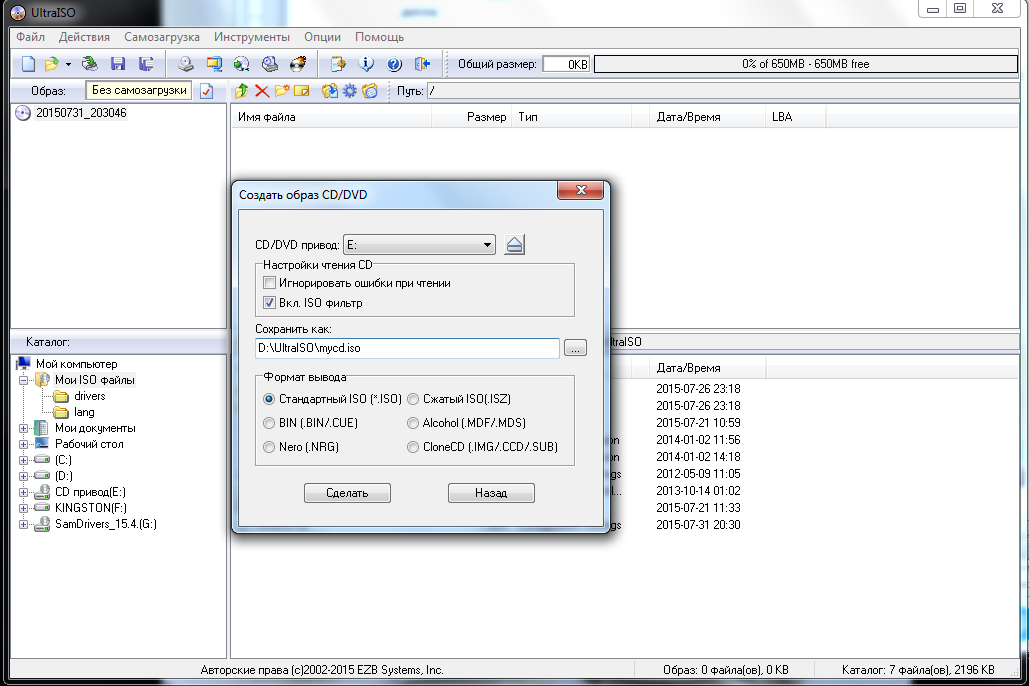Collapse the 'Мои ISO файлы' tree node
Image resolution: width=1029 pixels, height=686 pixels.
(24, 380)
